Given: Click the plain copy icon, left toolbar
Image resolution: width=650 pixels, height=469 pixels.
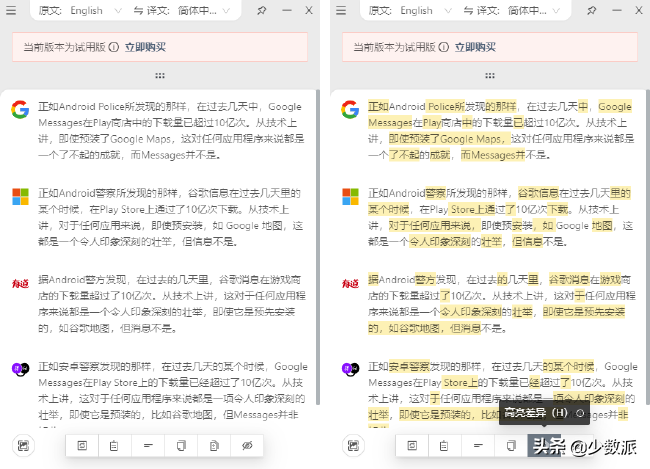Looking at the screenshot, I should (181, 446).
